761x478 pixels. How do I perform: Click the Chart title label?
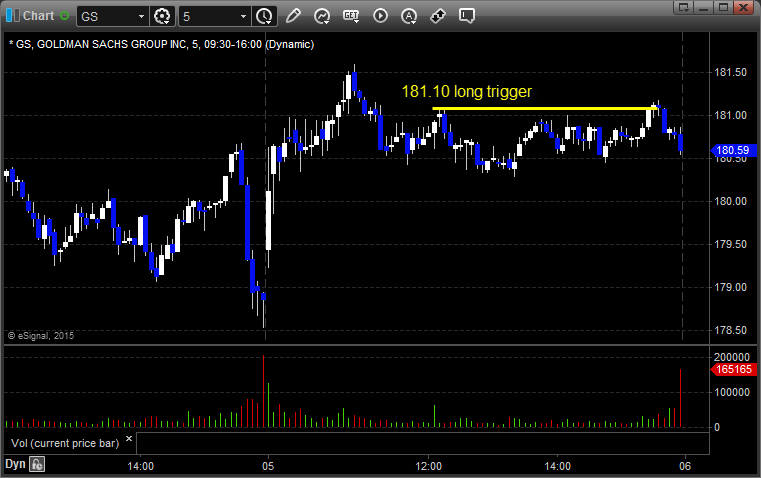click(x=38, y=16)
